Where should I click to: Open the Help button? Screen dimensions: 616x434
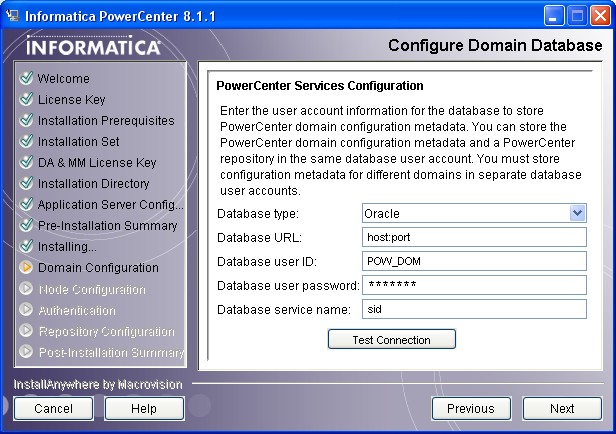pos(144,408)
